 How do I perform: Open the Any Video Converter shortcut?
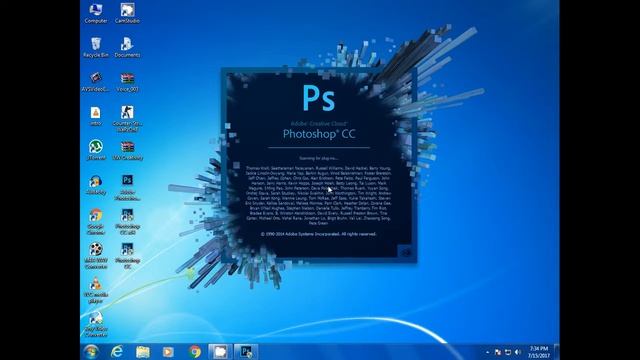[x=96, y=324]
